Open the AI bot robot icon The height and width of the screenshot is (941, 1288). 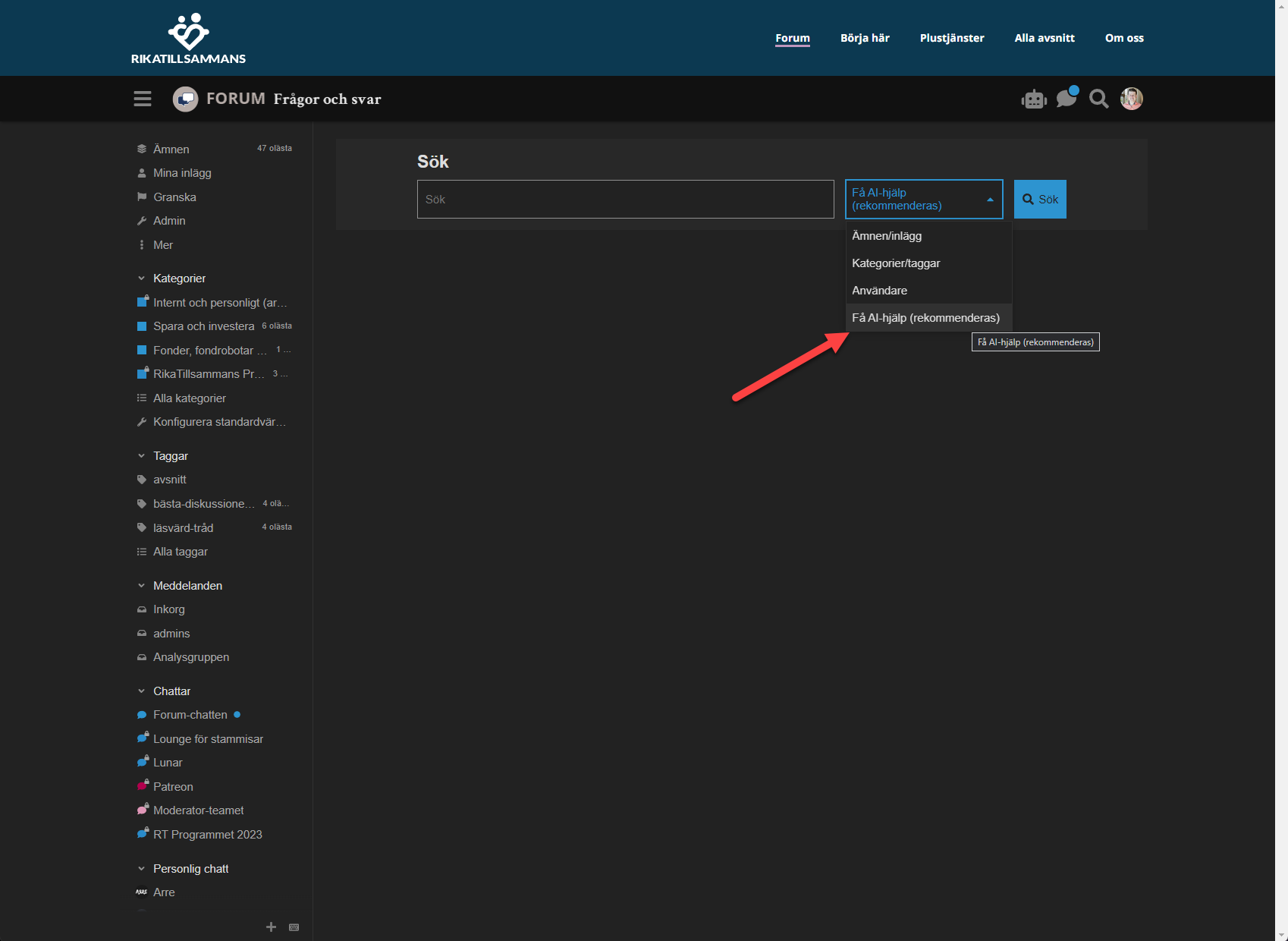(1033, 99)
